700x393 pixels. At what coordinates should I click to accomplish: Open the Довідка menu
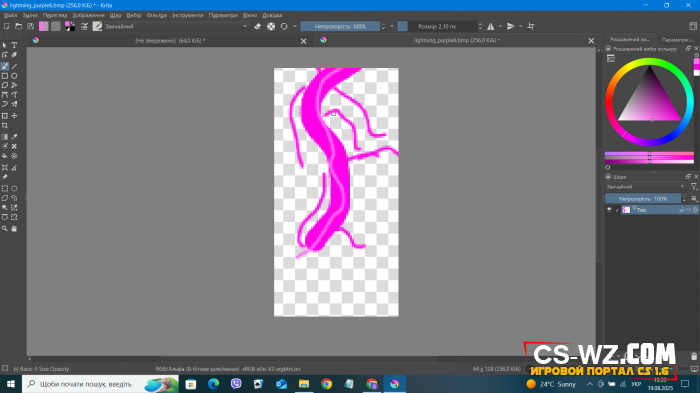point(272,15)
